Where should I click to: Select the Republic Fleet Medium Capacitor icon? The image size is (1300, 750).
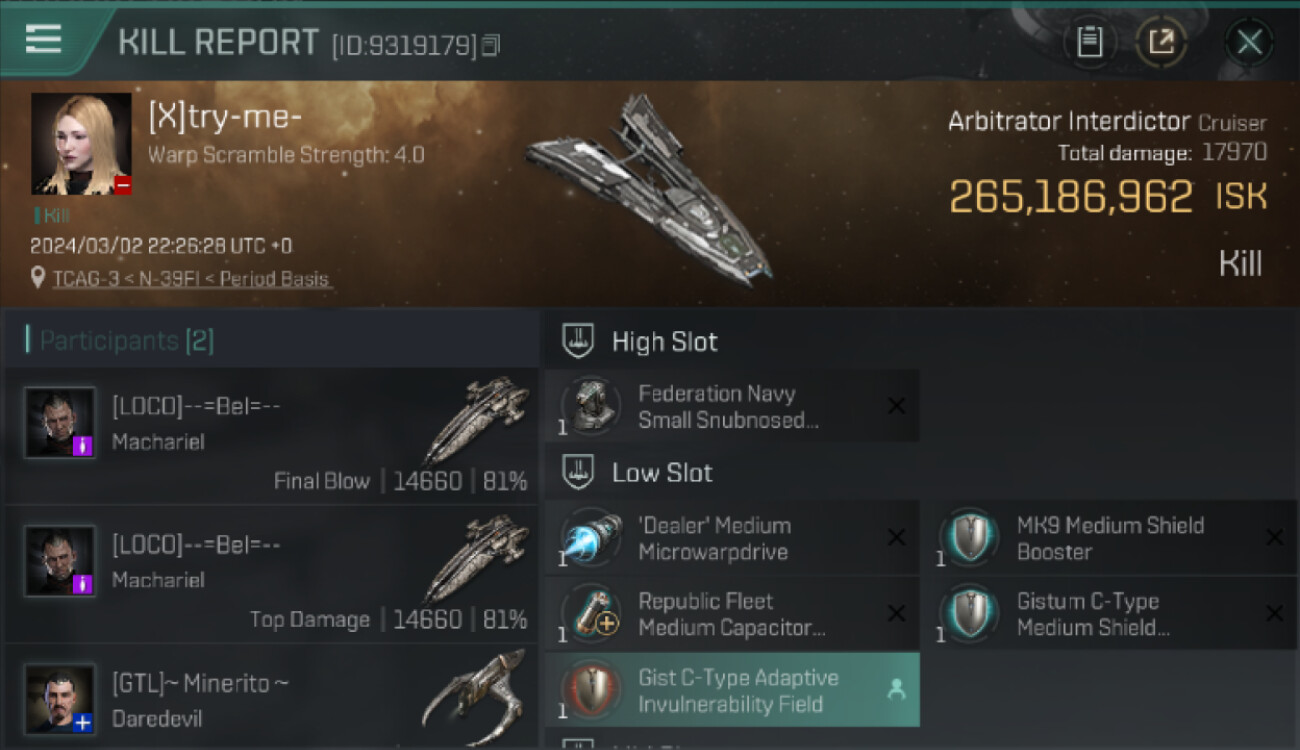(590, 614)
